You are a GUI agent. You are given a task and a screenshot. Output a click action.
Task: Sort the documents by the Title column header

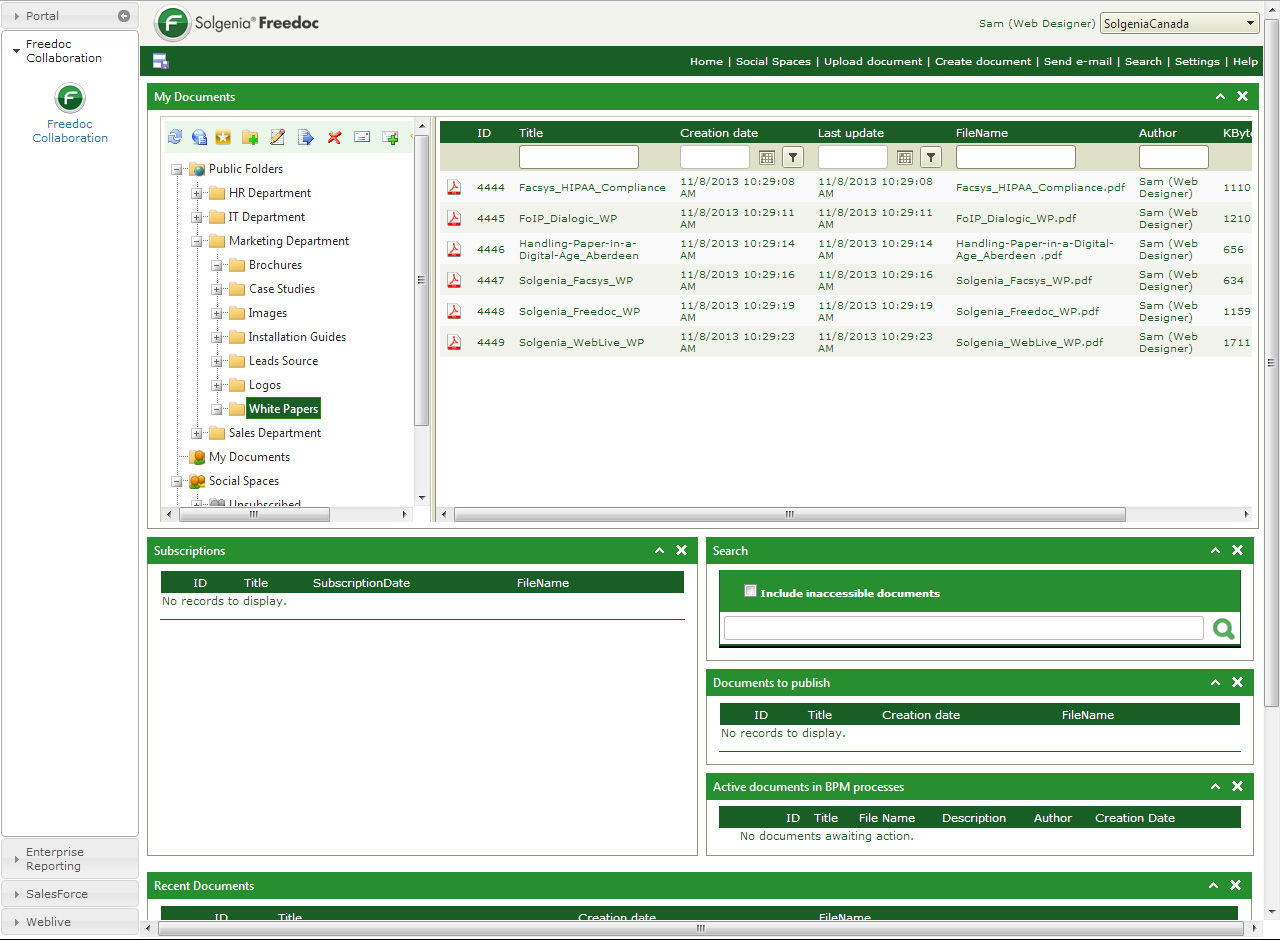[x=531, y=133]
